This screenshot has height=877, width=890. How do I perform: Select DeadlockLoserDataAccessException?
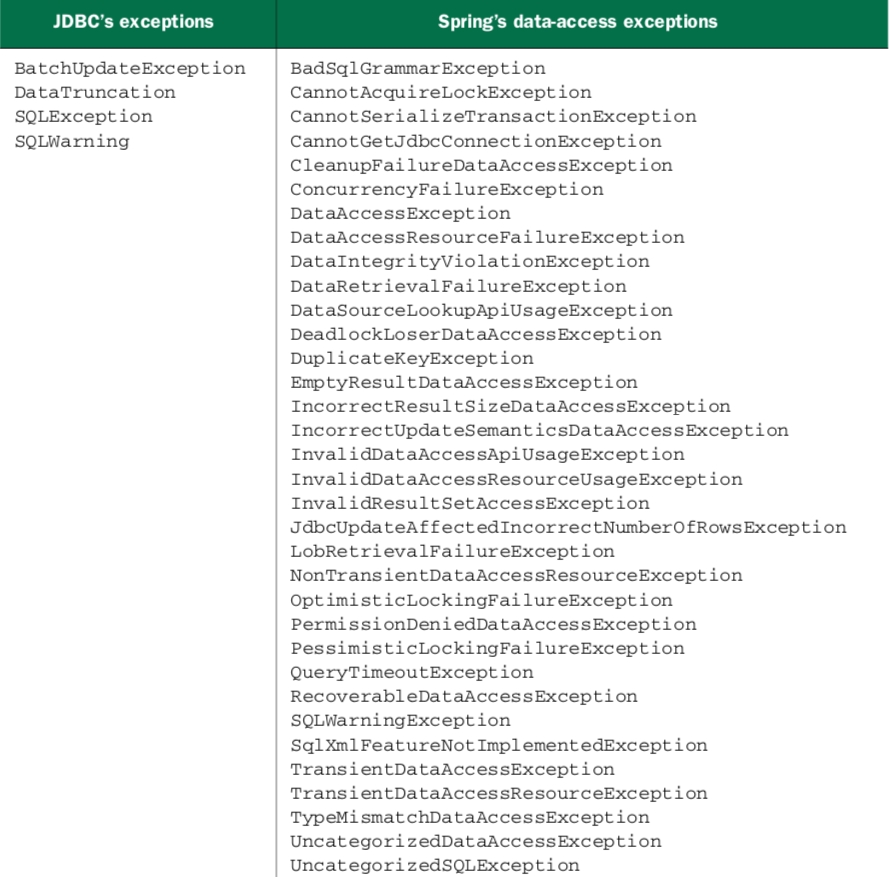click(x=476, y=334)
